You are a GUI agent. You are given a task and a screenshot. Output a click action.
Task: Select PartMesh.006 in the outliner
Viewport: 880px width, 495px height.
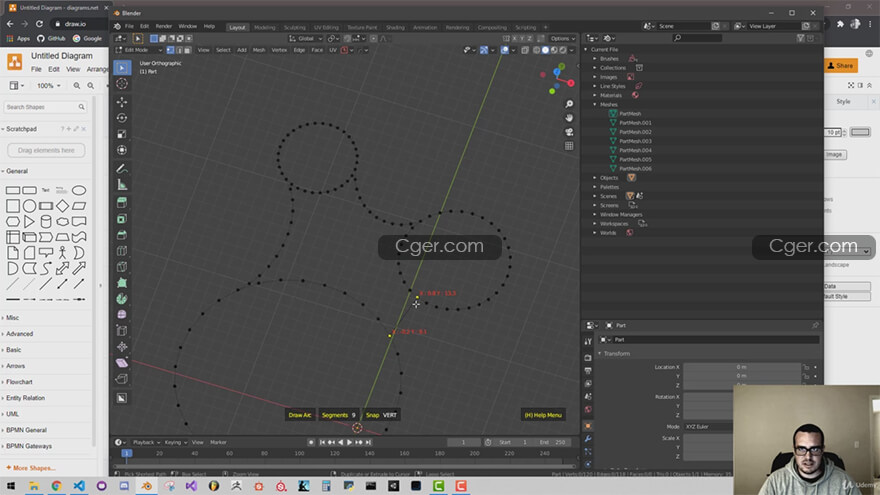(635, 168)
